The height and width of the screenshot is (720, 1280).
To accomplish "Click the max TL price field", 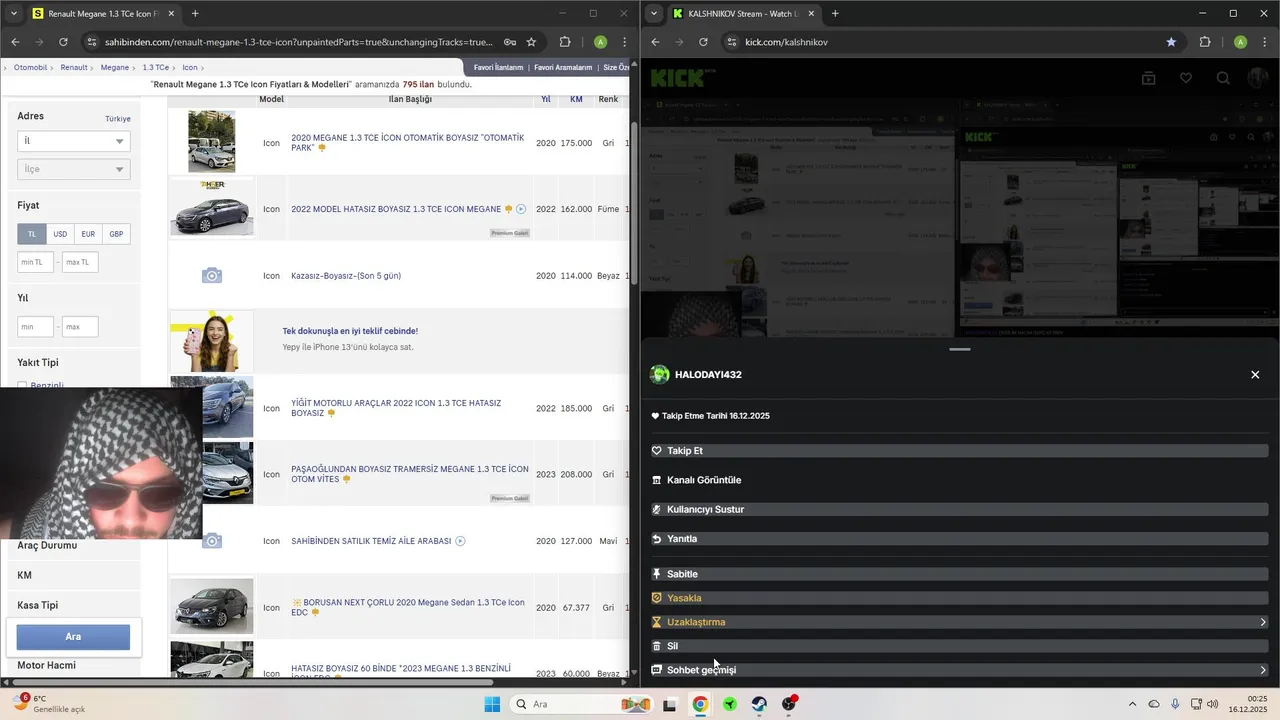I will (80, 262).
